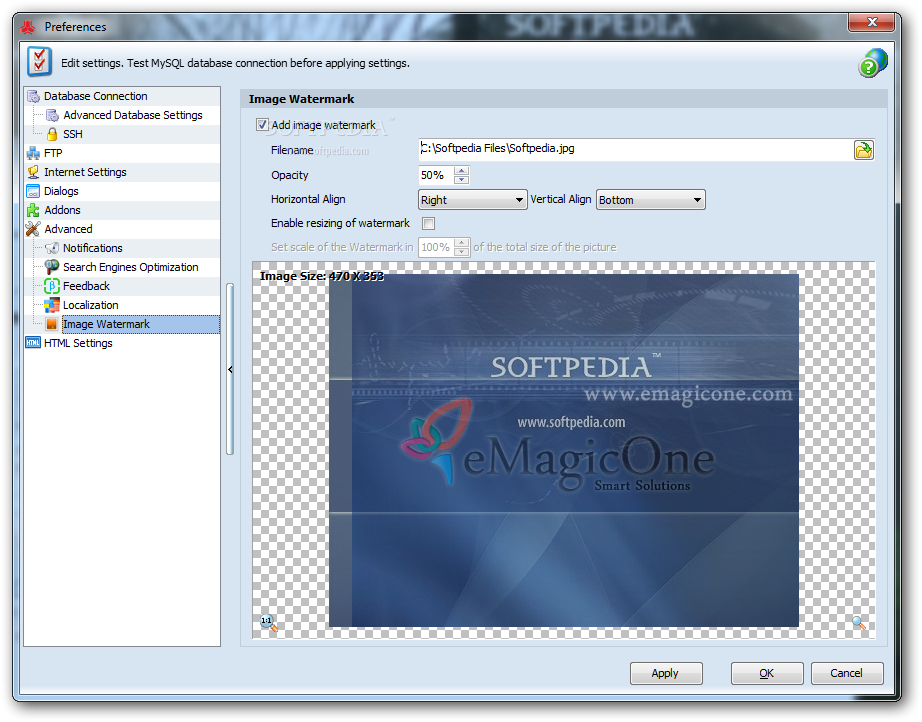Click the Database Connection icon in tree
922x722 pixels.
(x=34, y=96)
